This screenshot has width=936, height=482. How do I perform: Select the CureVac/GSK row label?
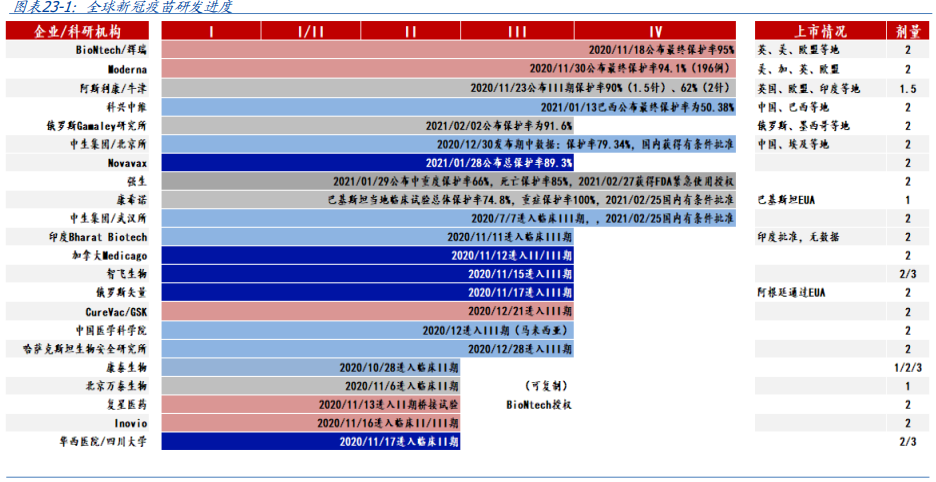116,312
